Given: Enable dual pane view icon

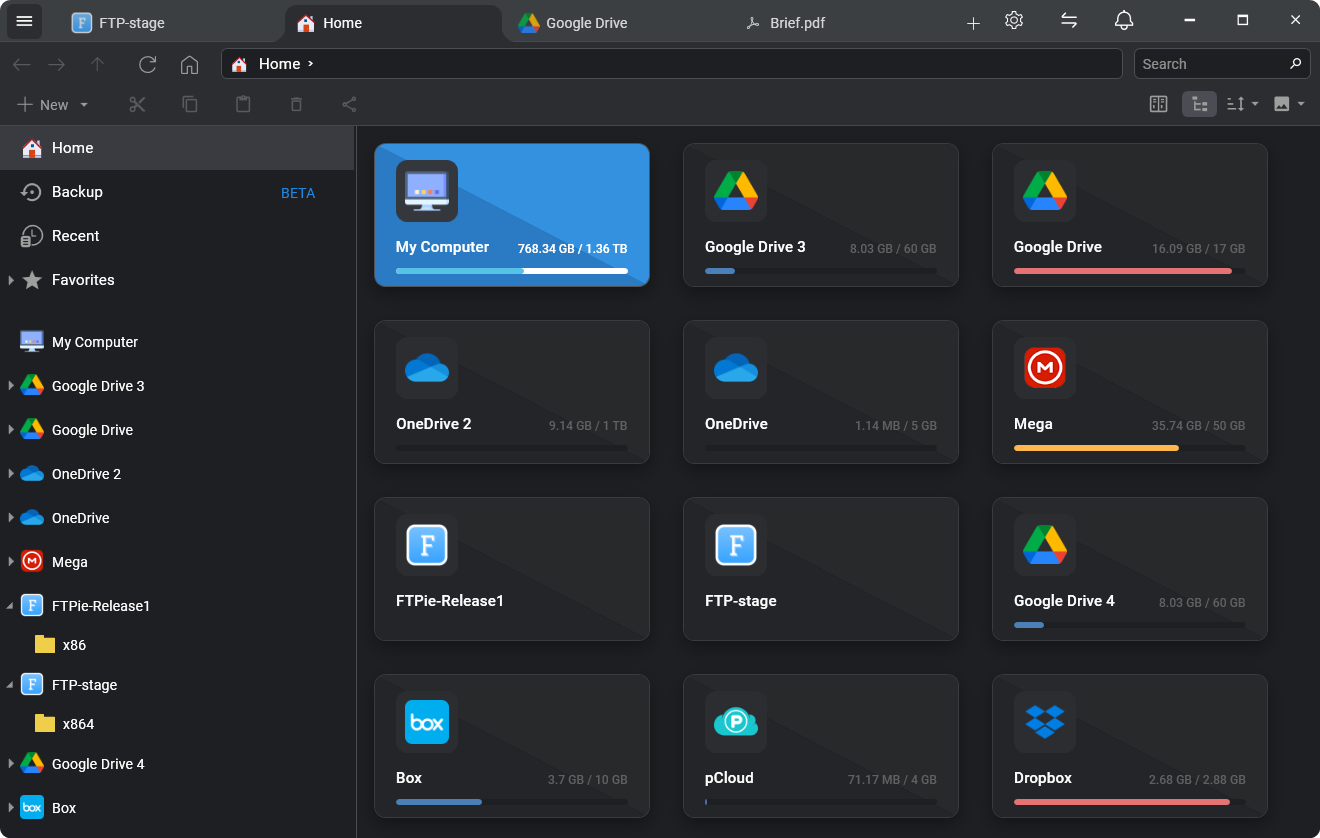Looking at the screenshot, I should [1158, 103].
